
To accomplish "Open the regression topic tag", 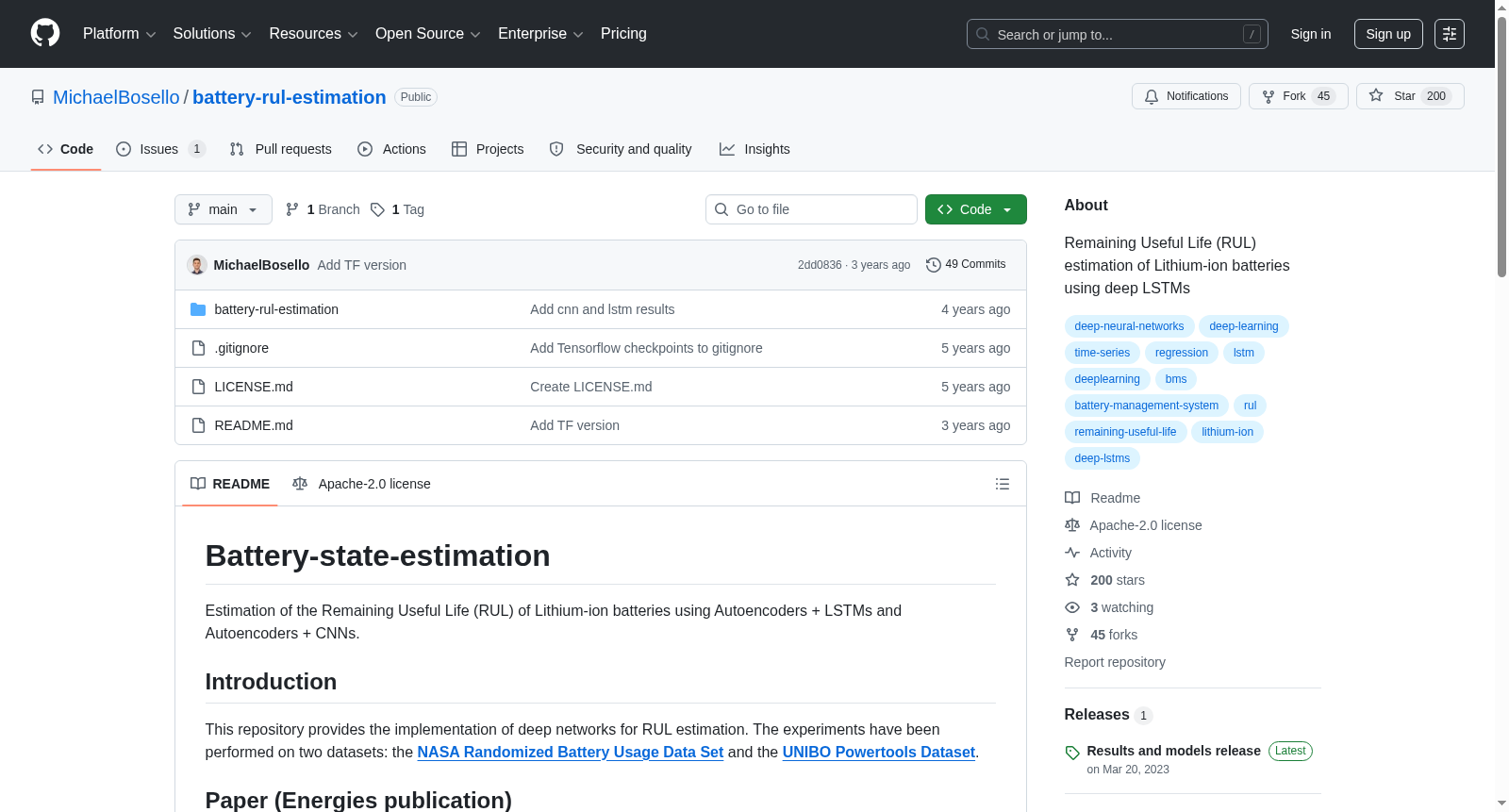I will (x=1181, y=353).
